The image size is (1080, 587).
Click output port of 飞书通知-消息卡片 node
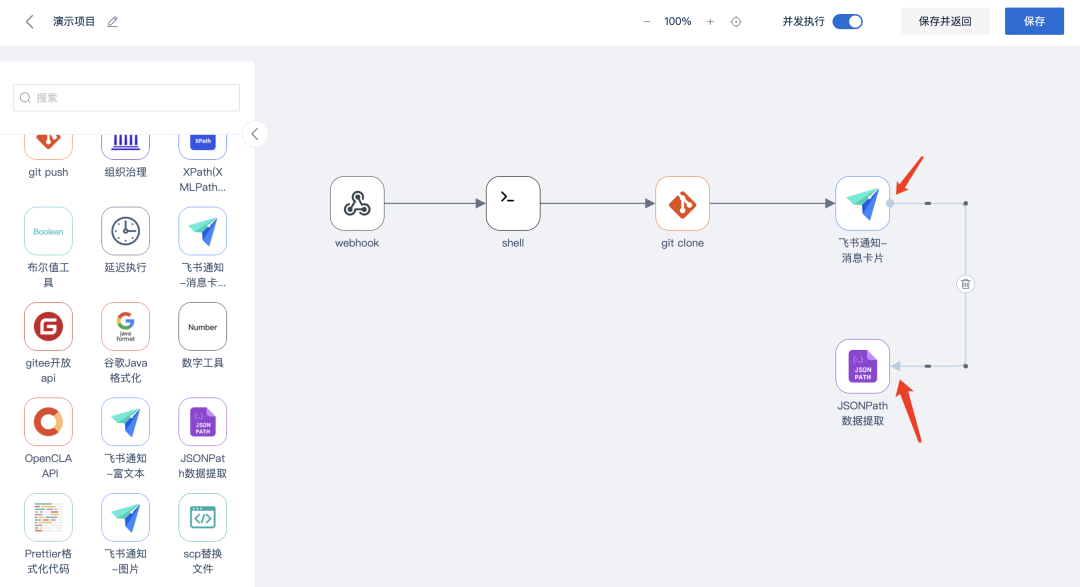(x=890, y=203)
